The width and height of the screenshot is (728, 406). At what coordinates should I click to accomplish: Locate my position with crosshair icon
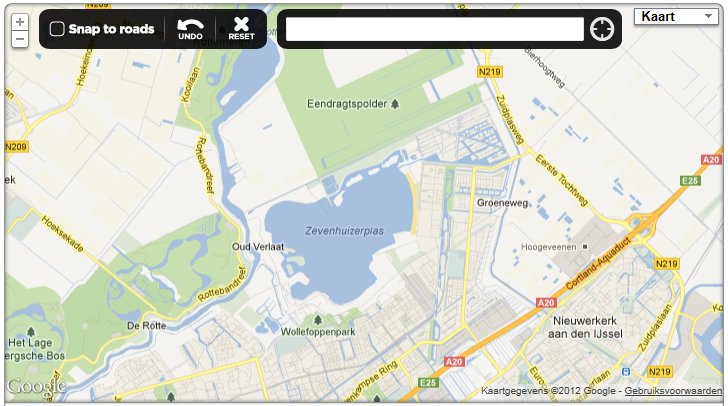(602, 29)
